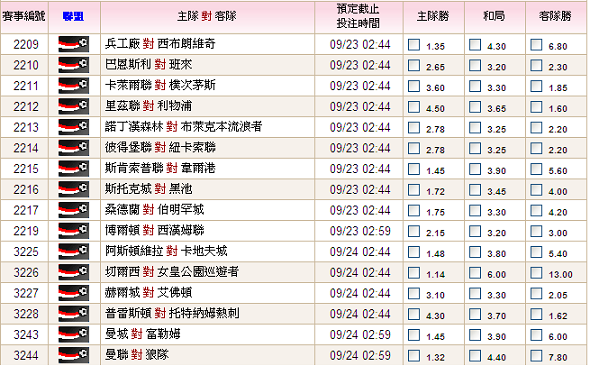This screenshot has width=590, height=366.
Task: Click the league flag icon for match 3226
Action: [73, 272]
